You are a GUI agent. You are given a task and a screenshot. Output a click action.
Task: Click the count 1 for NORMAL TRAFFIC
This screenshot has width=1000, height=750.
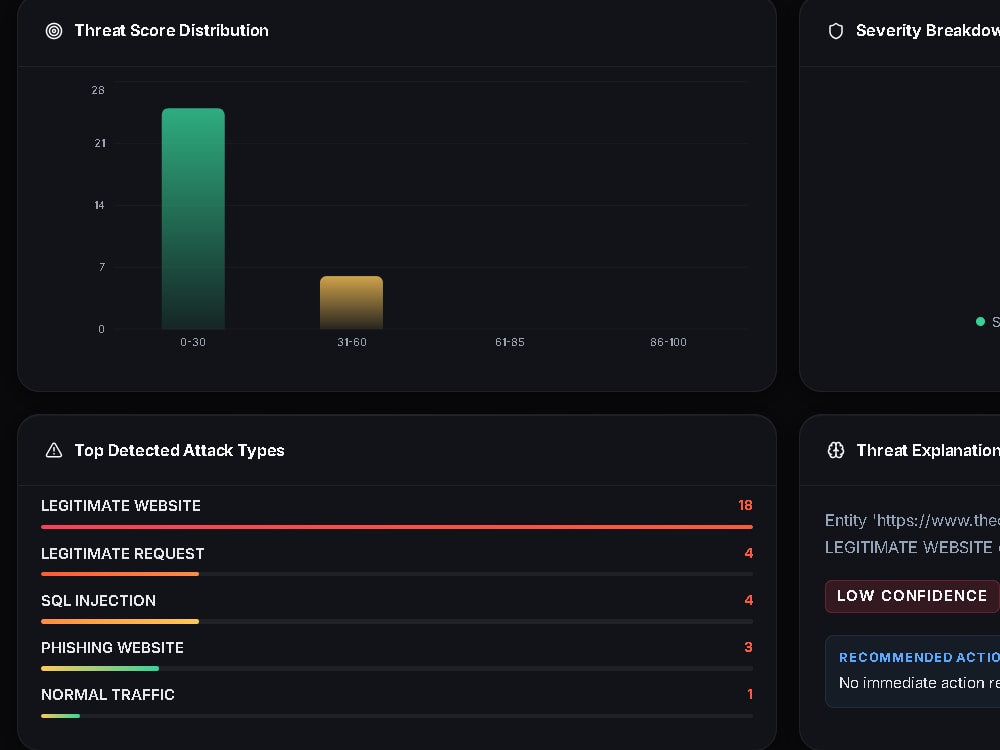click(x=750, y=694)
